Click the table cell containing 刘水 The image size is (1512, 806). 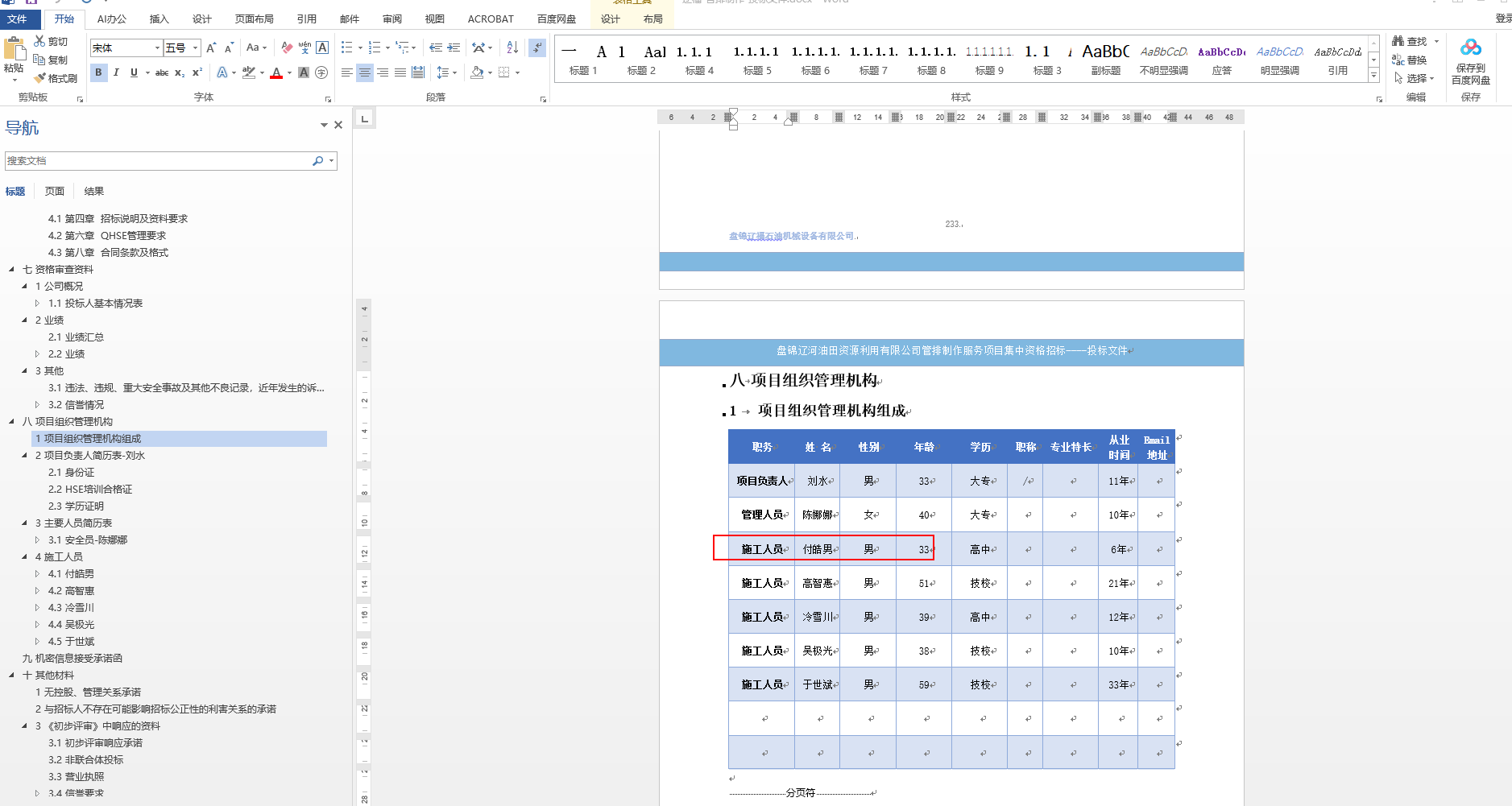coord(818,481)
